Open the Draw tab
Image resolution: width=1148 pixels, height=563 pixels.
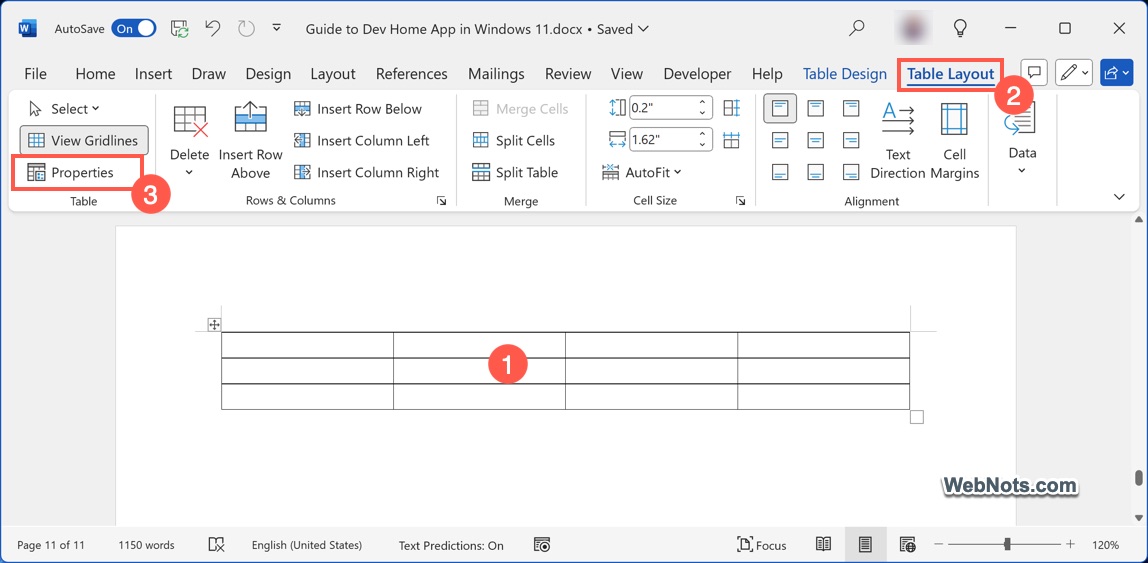[x=209, y=74]
